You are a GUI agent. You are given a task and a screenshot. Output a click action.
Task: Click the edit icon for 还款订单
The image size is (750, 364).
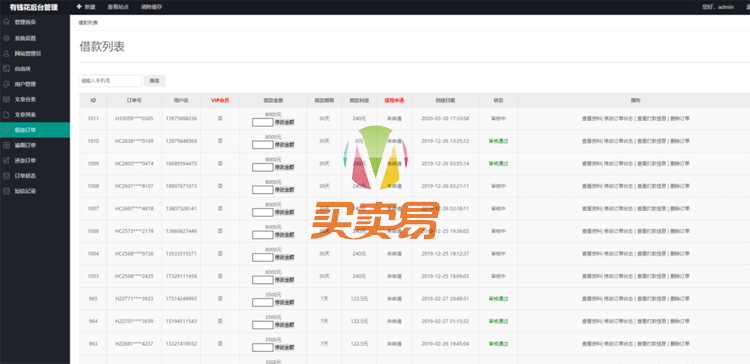pos(6,160)
